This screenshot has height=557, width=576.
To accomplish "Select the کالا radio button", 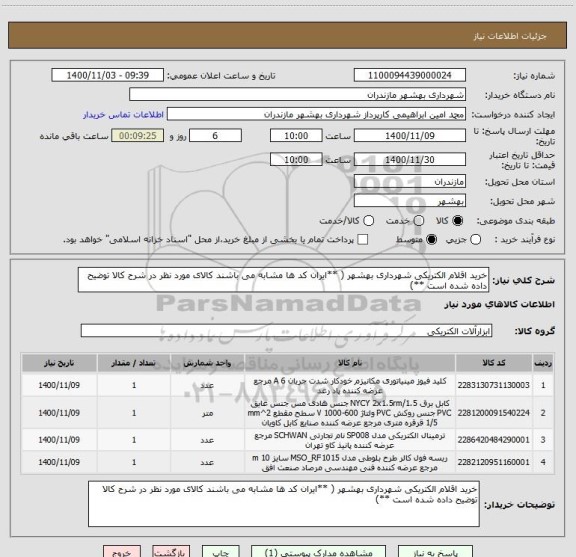I will tap(458, 221).
